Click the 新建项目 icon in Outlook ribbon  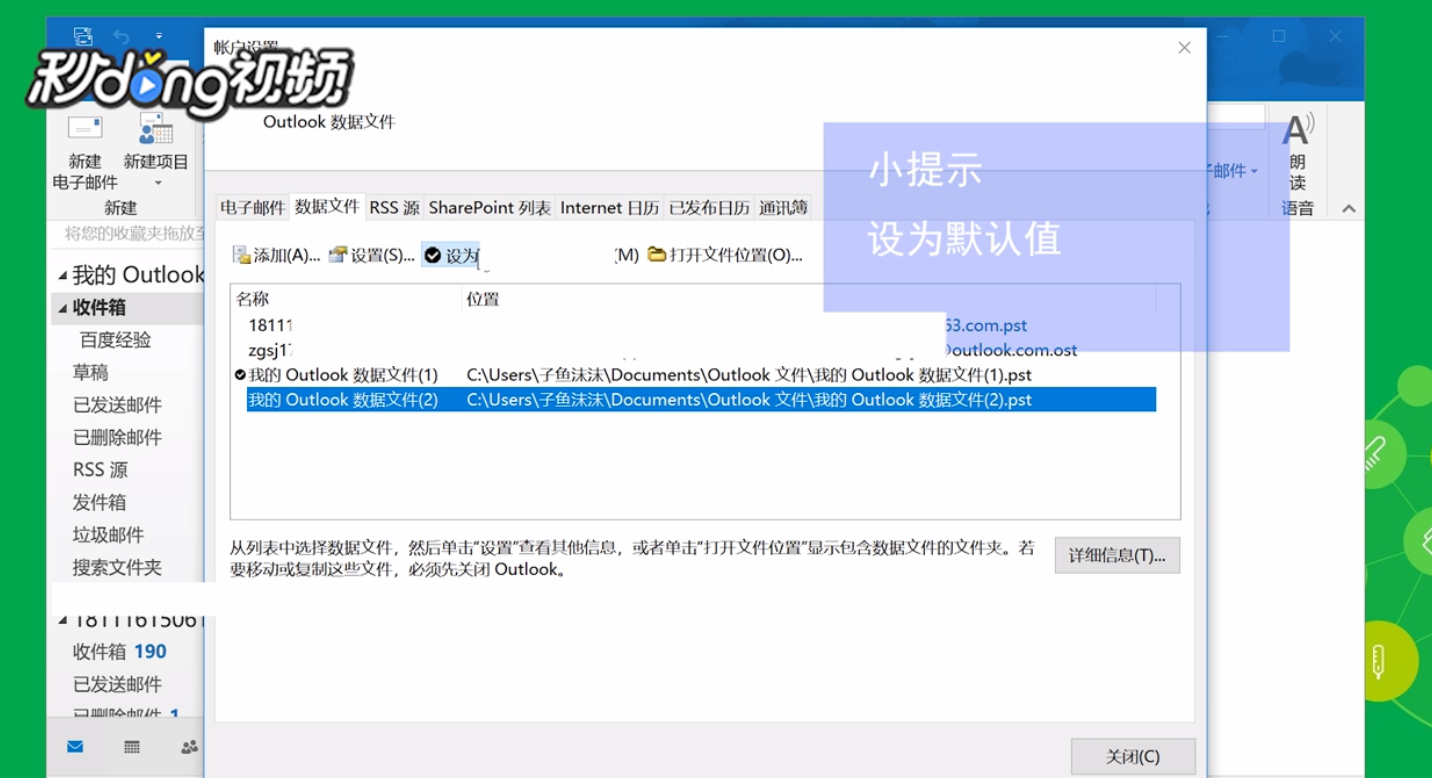(x=156, y=128)
